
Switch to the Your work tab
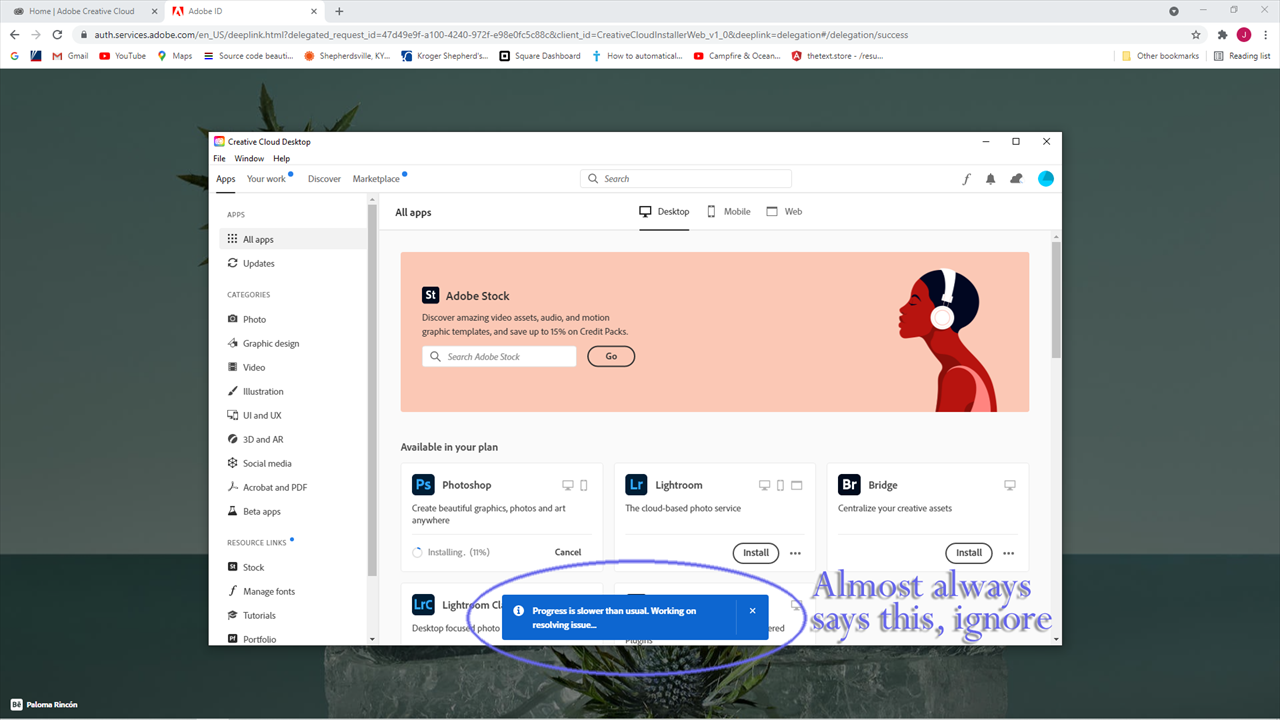[x=266, y=179]
